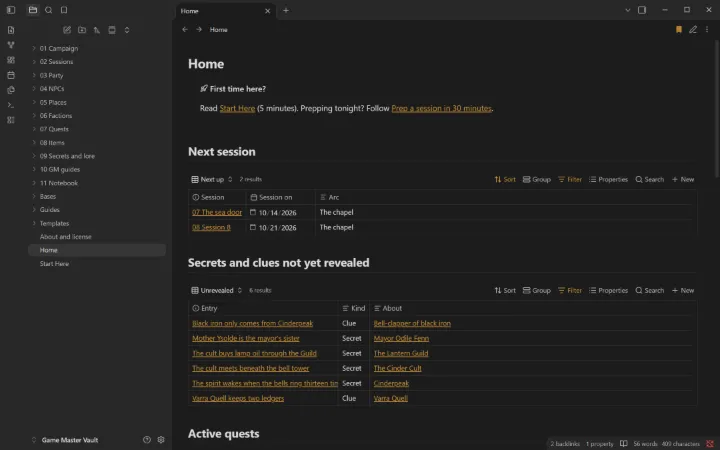The width and height of the screenshot is (720, 450).
Task: Open canvas icon in ribbon
Action: point(11,60)
